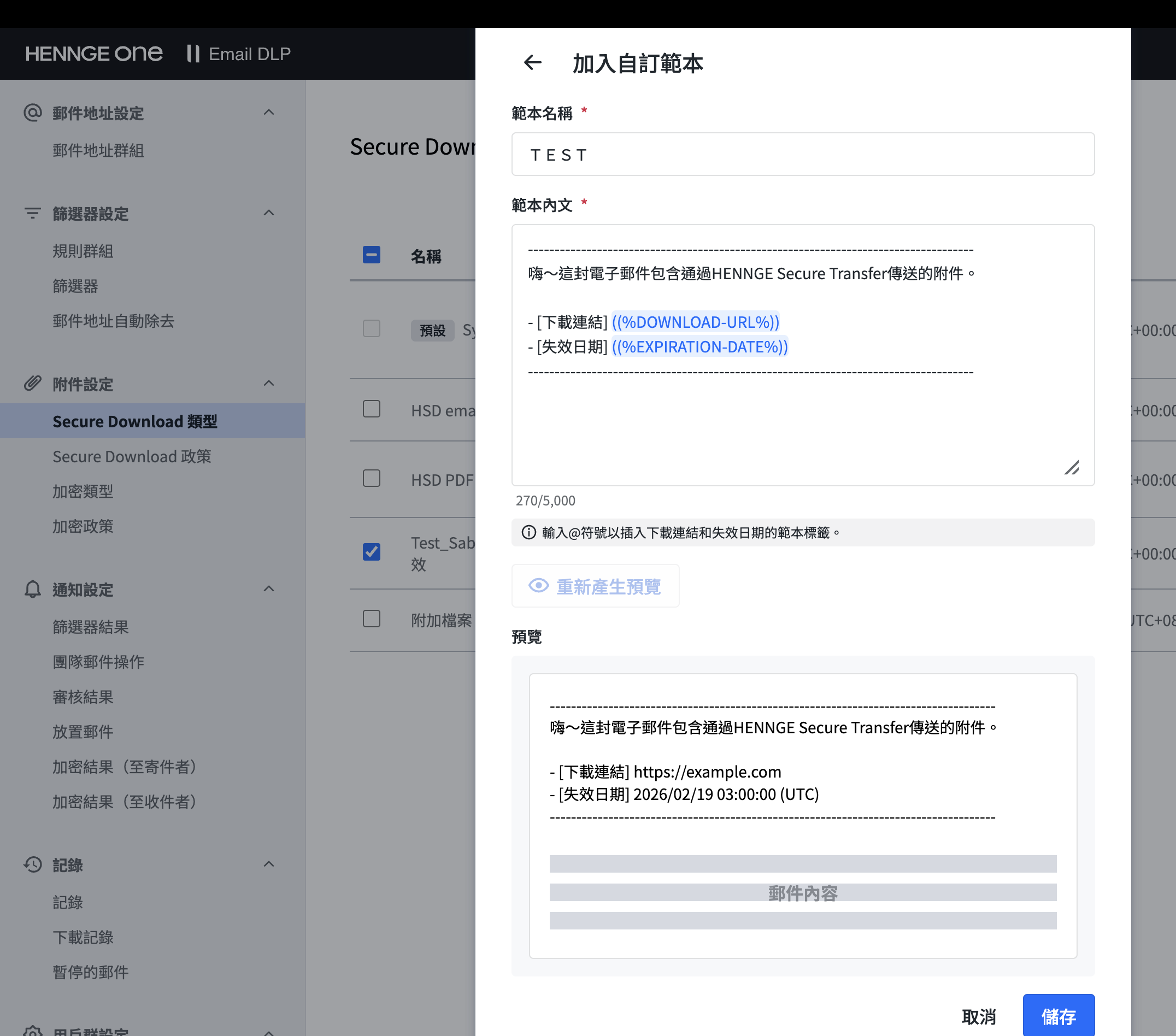Click the 取消 cancel button
The image size is (1176, 1036).
[x=978, y=1016]
